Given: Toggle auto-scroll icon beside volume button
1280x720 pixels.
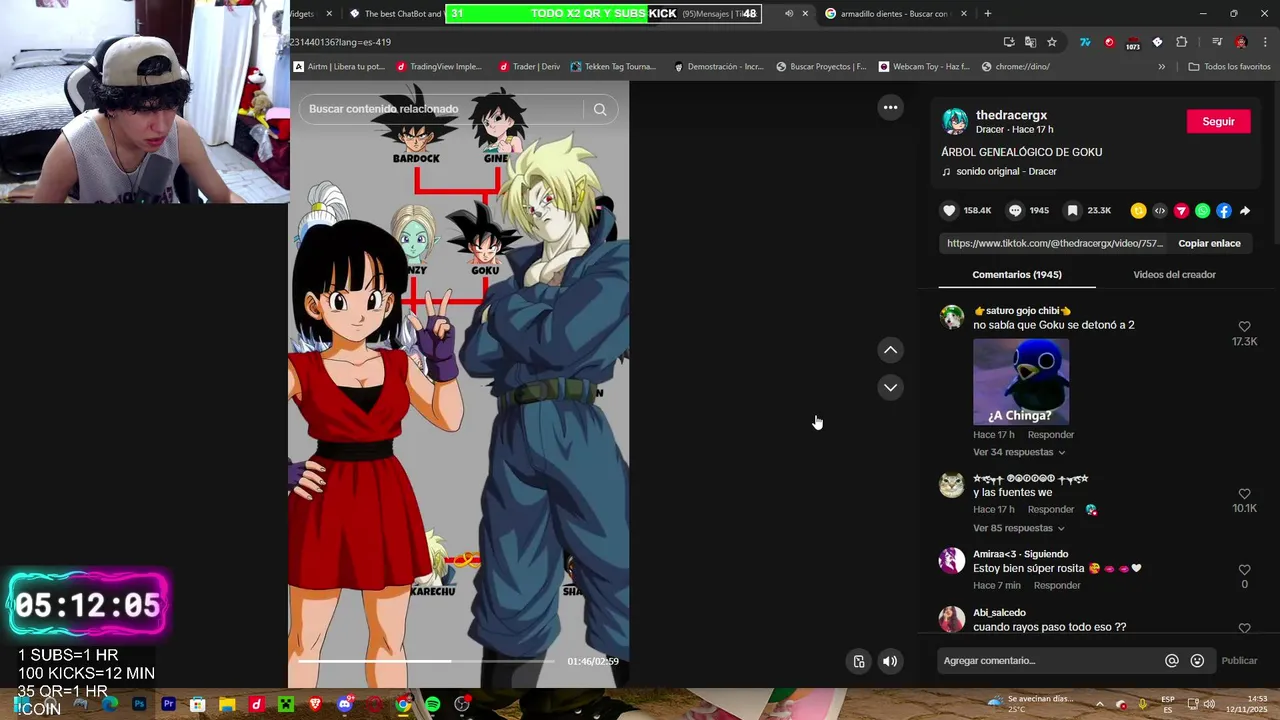Looking at the screenshot, I should [859, 661].
